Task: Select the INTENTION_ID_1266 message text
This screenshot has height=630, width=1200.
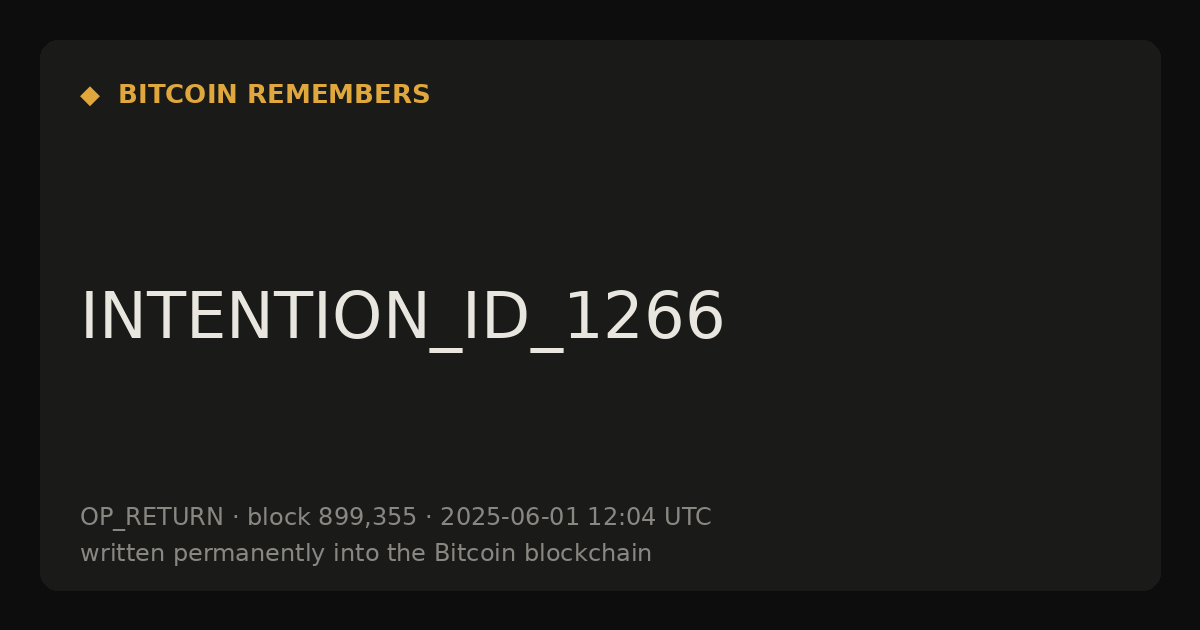Action: pos(402,318)
